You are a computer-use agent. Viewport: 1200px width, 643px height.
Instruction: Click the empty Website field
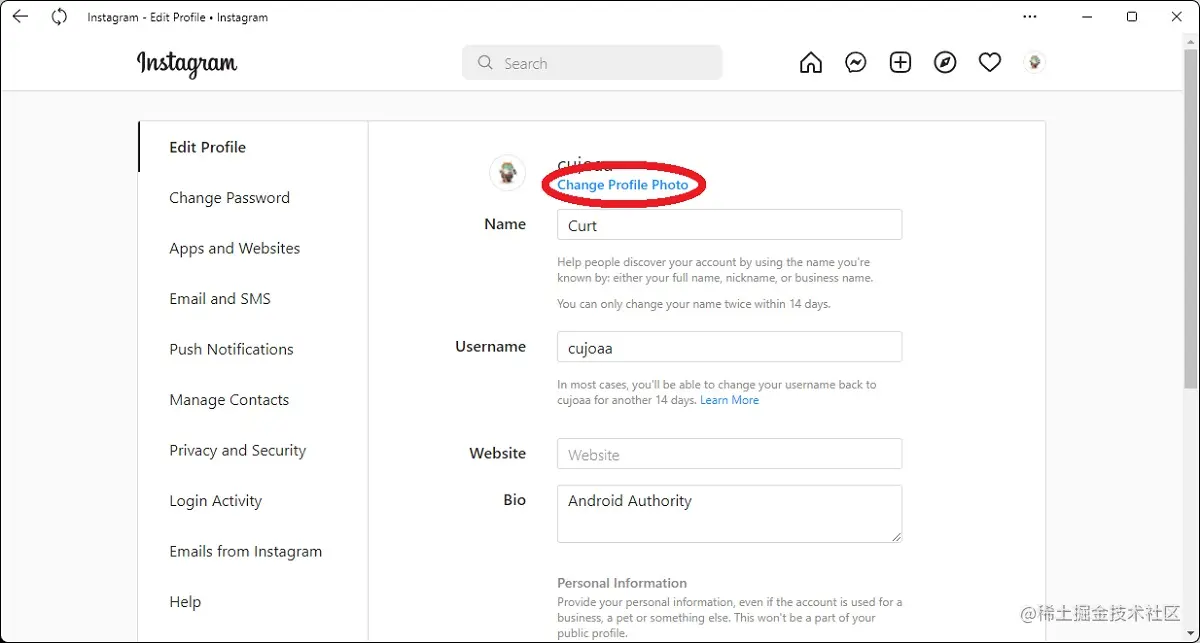click(729, 454)
